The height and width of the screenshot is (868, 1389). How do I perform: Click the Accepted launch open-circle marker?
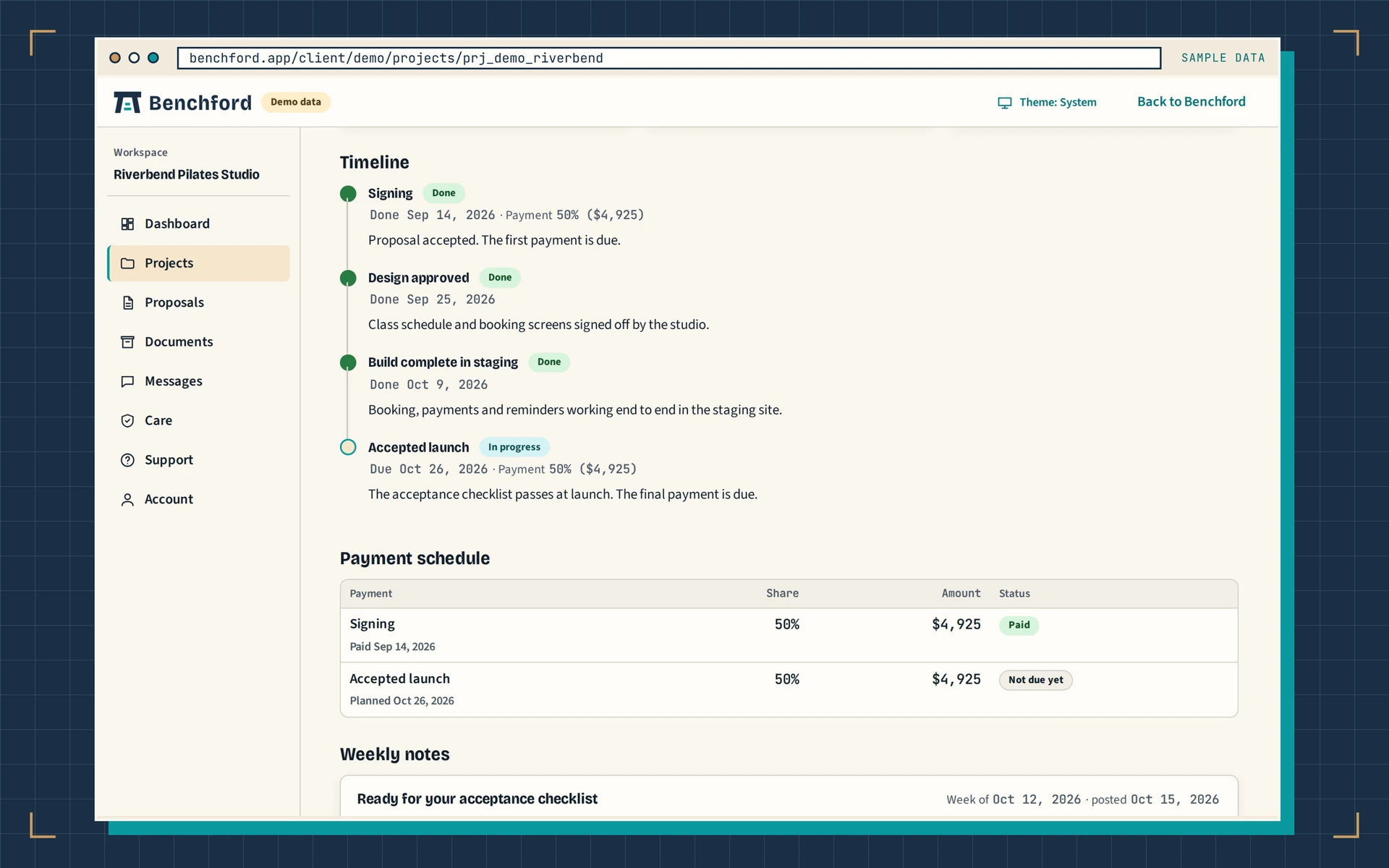pos(348,448)
